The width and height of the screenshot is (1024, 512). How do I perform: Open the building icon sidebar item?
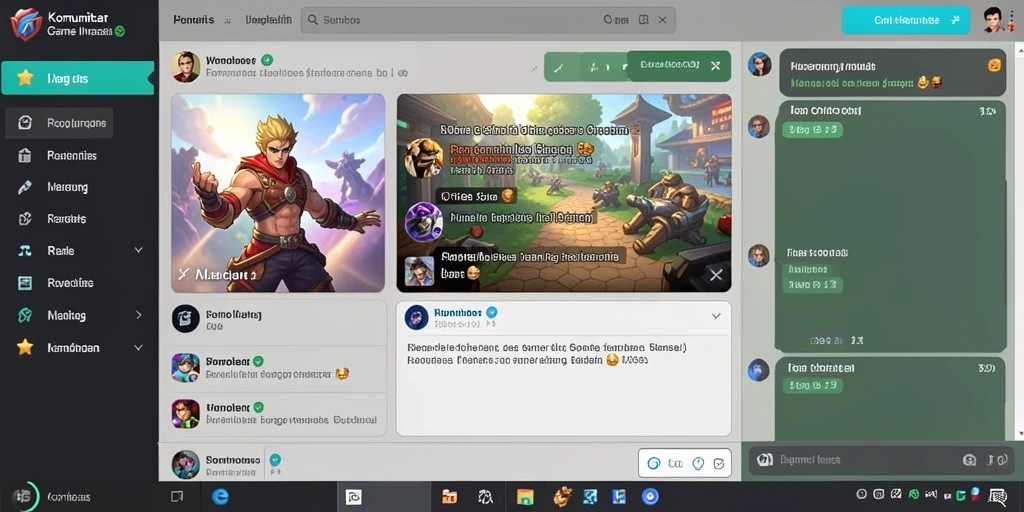(x=57, y=155)
